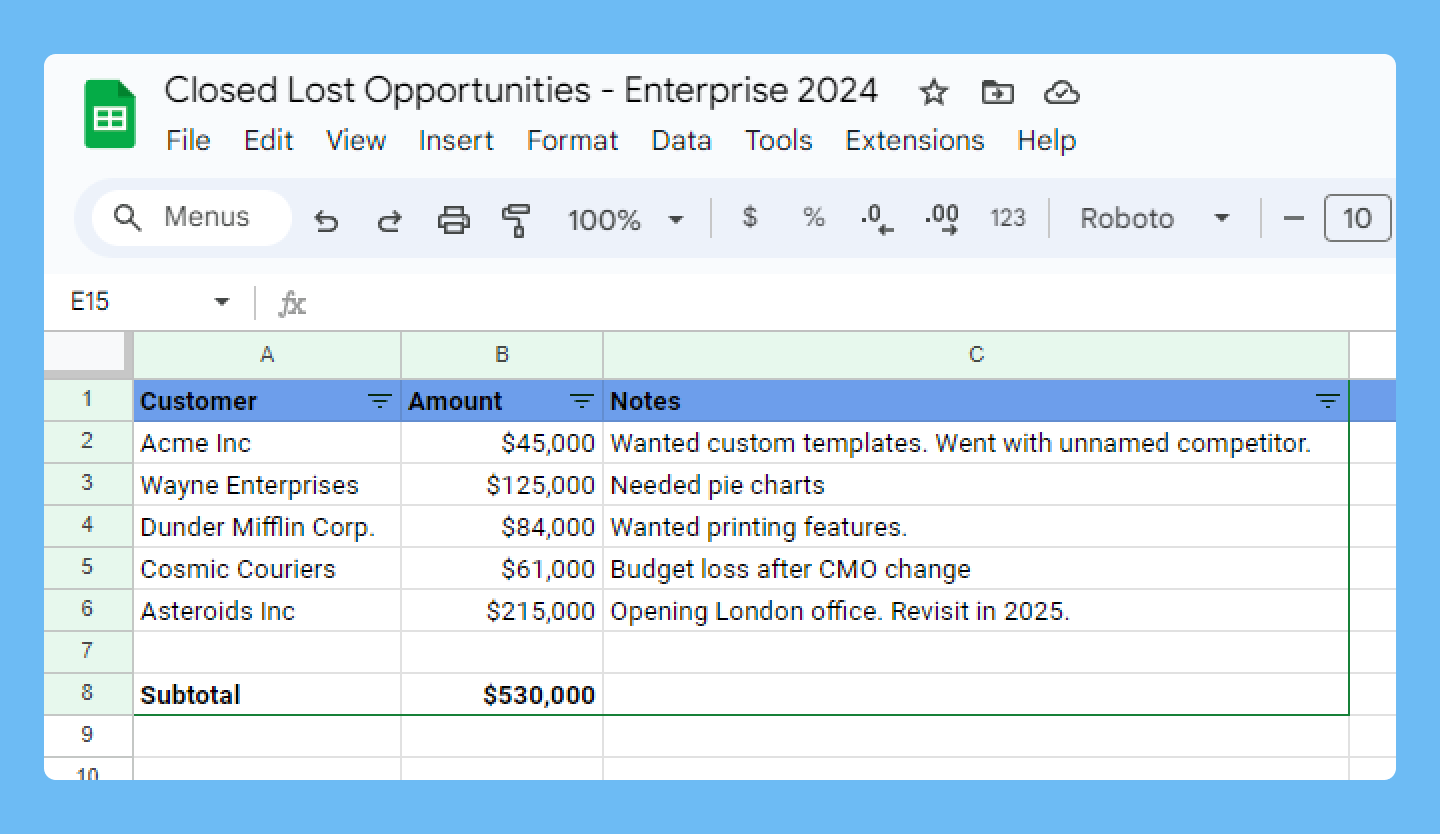Select the paint format tool
This screenshot has height=834, width=1440.
click(x=517, y=219)
